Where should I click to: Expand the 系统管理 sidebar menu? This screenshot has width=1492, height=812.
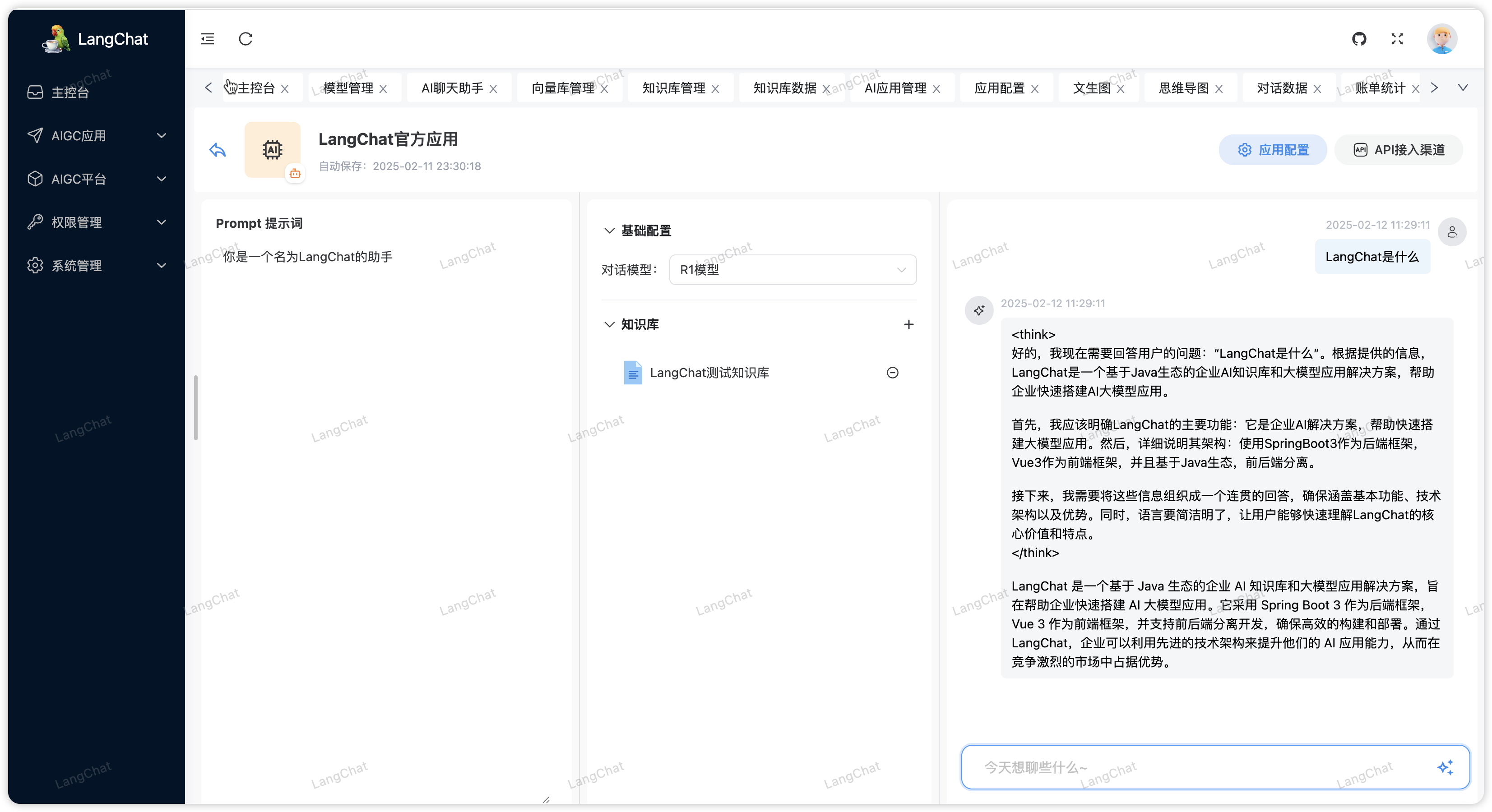pyautogui.click(x=96, y=266)
